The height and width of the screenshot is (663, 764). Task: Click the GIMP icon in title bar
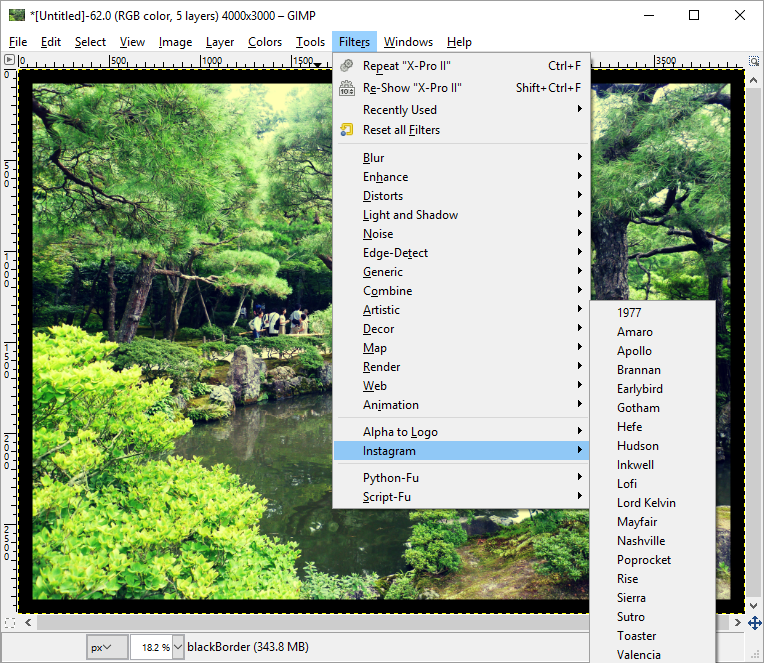[x=16, y=15]
